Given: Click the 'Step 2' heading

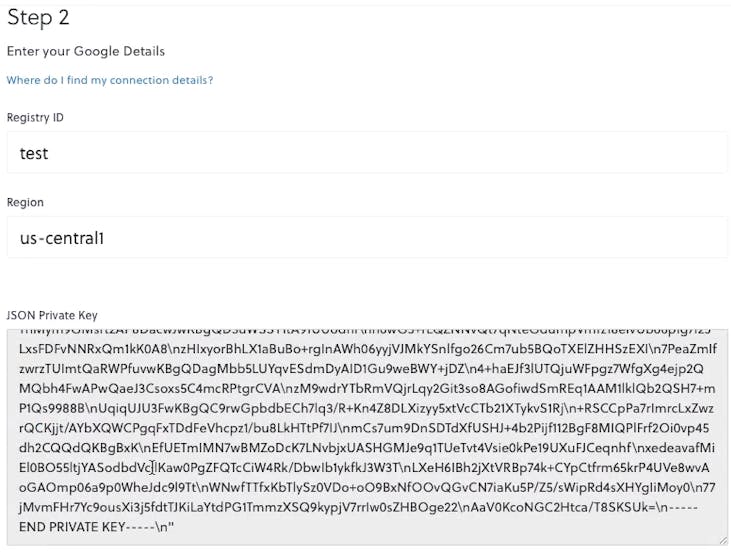Looking at the screenshot, I should tap(38, 18).
